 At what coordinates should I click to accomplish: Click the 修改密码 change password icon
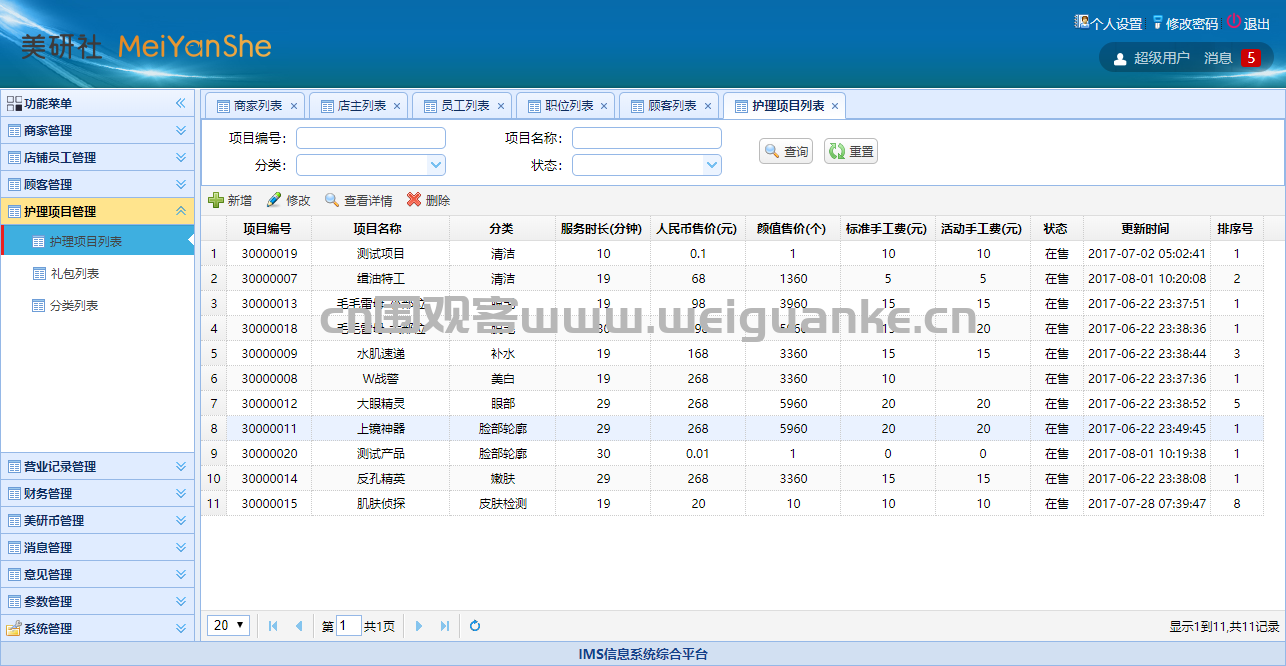coord(1158,22)
